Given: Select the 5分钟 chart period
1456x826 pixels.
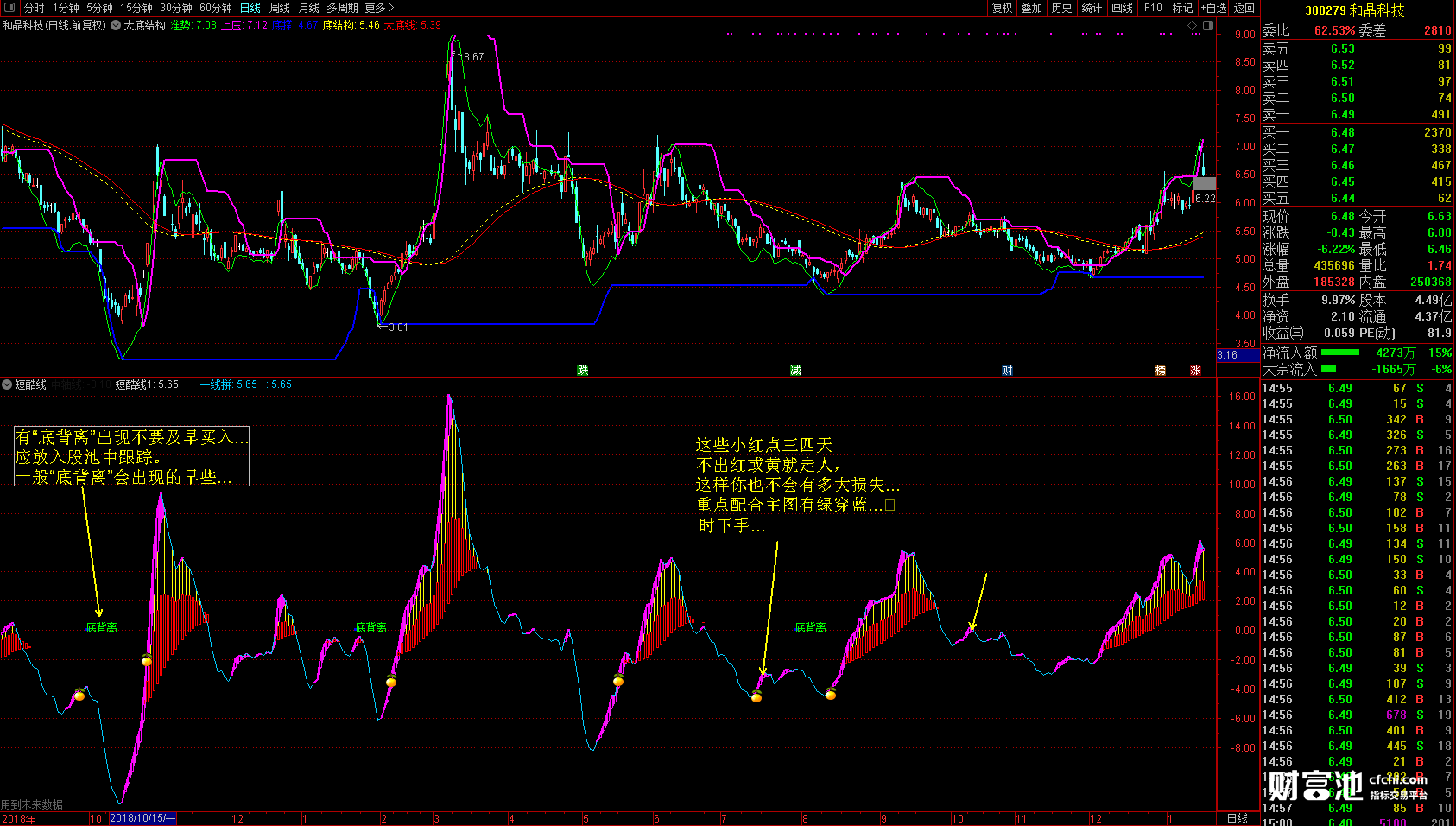Looking at the screenshot, I should [99, 8].
